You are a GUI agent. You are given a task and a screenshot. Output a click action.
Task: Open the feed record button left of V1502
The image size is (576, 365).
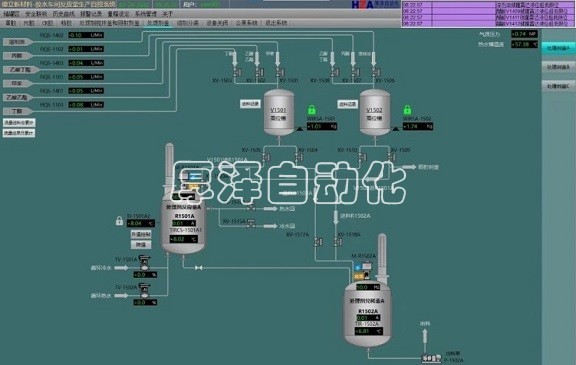[x=347, y=104]
